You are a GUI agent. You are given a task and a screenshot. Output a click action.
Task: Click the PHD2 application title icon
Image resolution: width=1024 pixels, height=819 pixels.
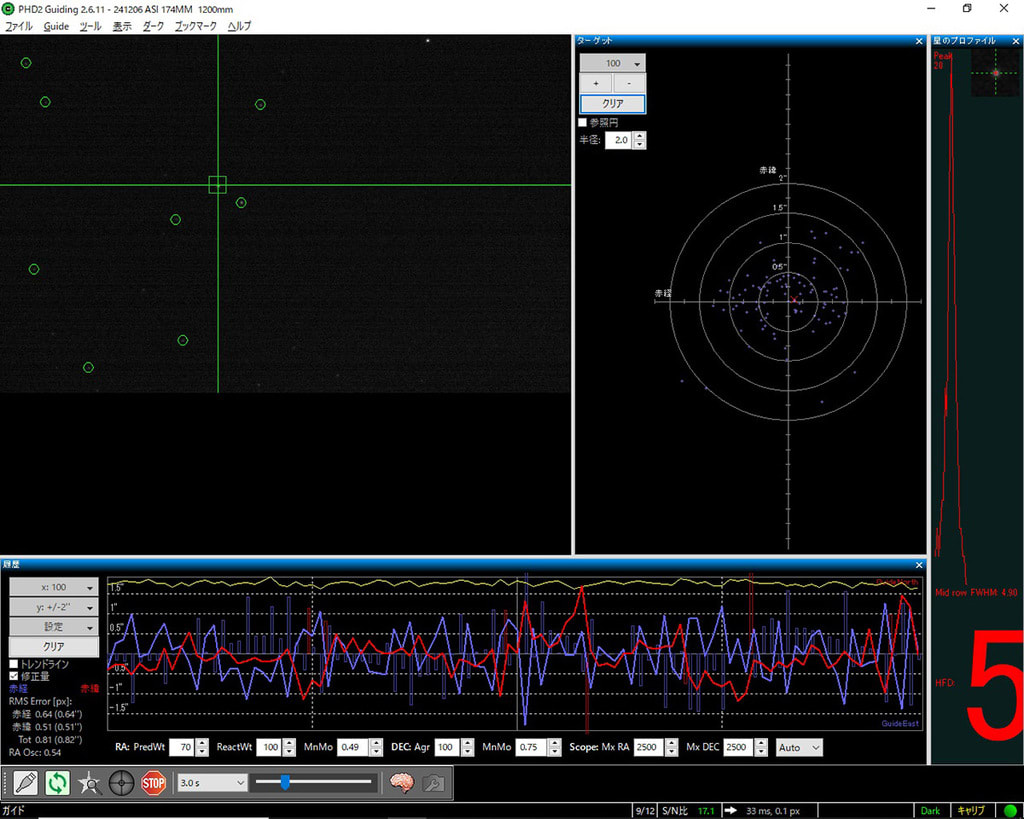[8, 8]
